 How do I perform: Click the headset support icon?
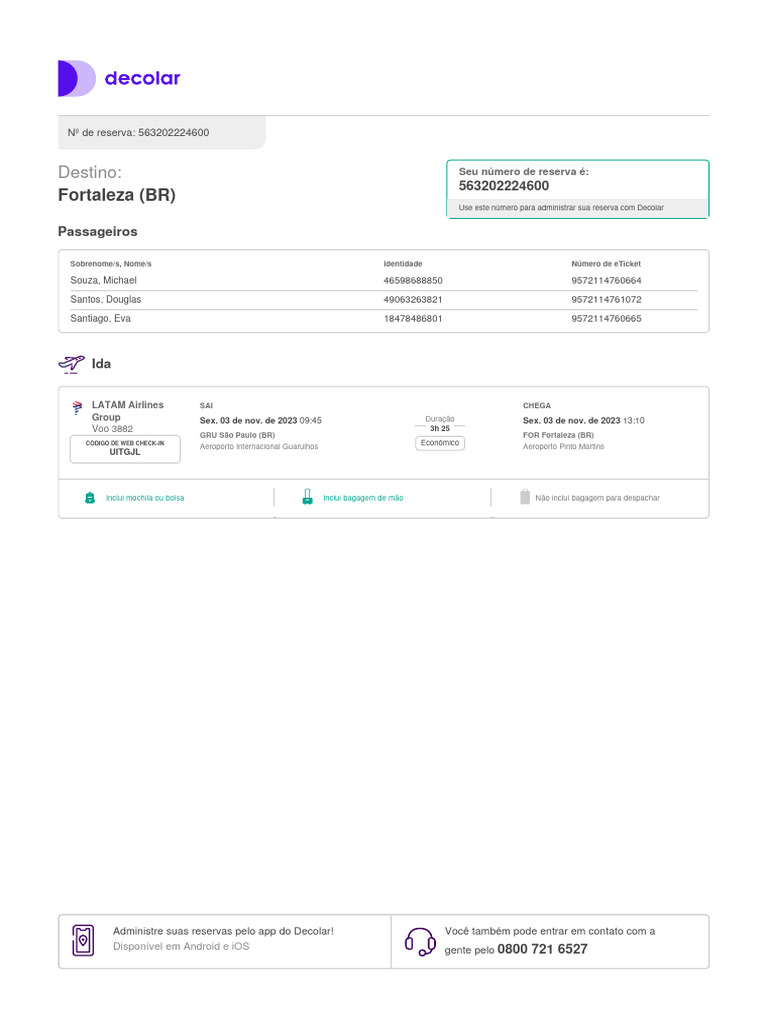419,941
